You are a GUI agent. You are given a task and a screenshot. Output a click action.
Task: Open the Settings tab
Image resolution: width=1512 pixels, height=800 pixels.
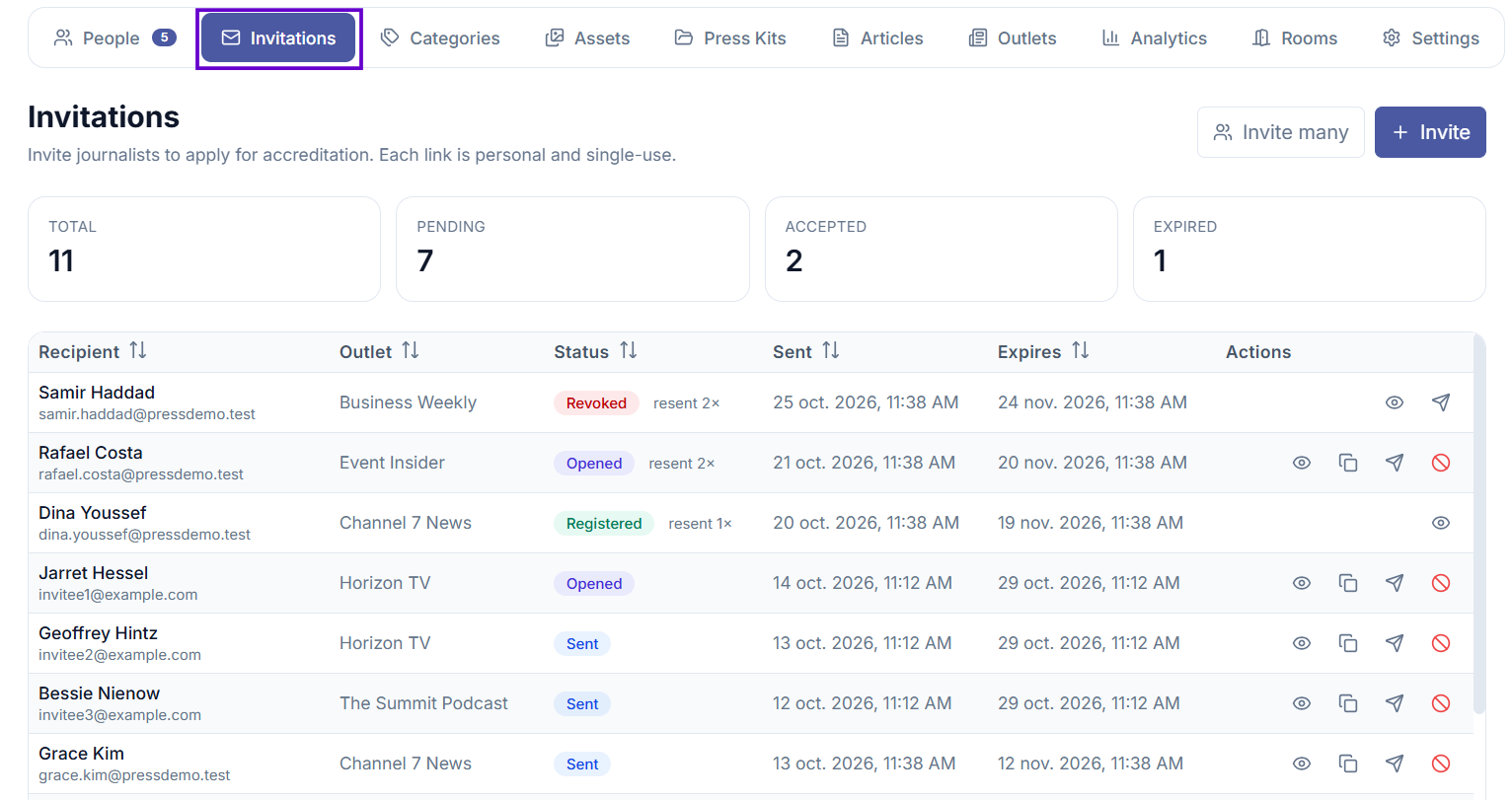click(x=1431, y=38)
